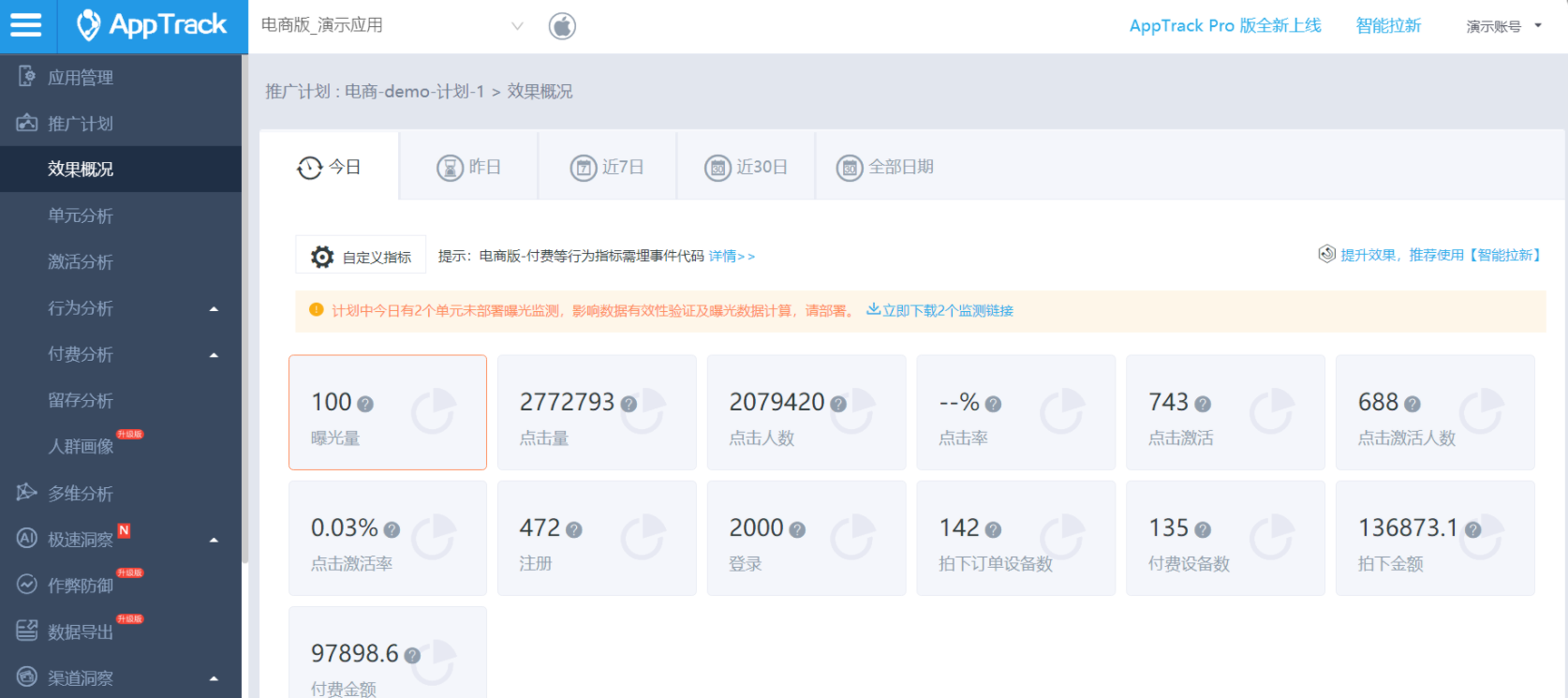Select 单元分析 in the sidebar

coord(81,215)
